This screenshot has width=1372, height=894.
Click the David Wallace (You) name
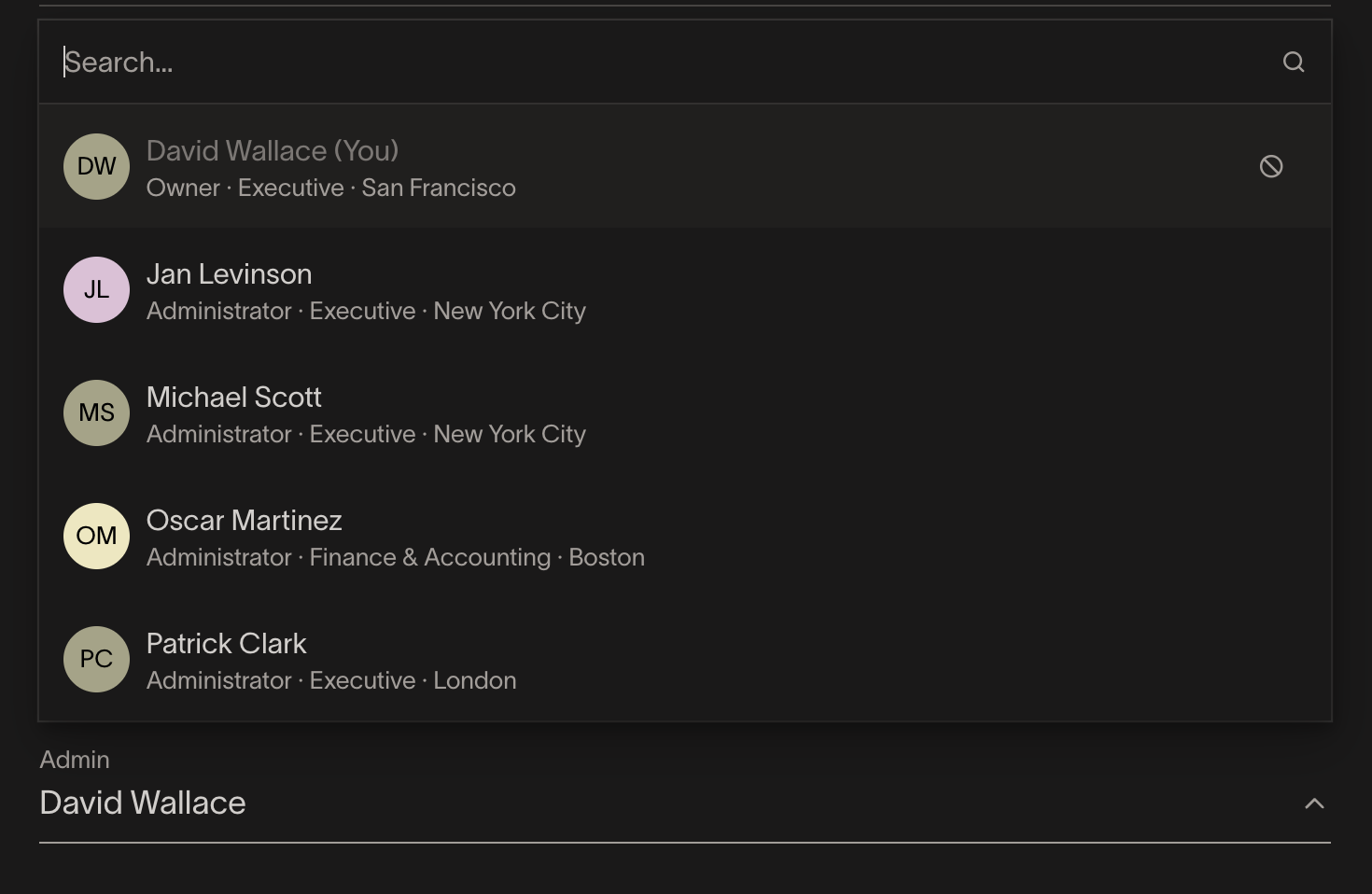click(273, 151)
